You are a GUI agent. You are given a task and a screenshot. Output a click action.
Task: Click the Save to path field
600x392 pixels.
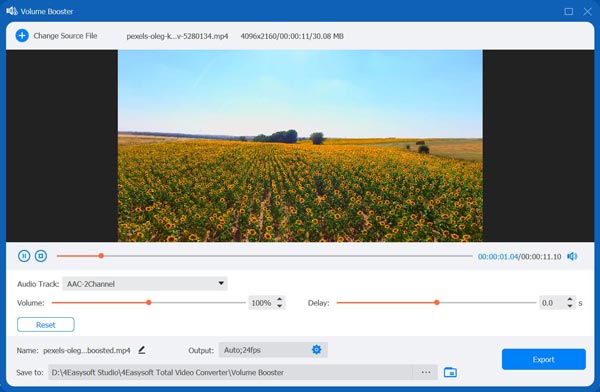[230, 372]
